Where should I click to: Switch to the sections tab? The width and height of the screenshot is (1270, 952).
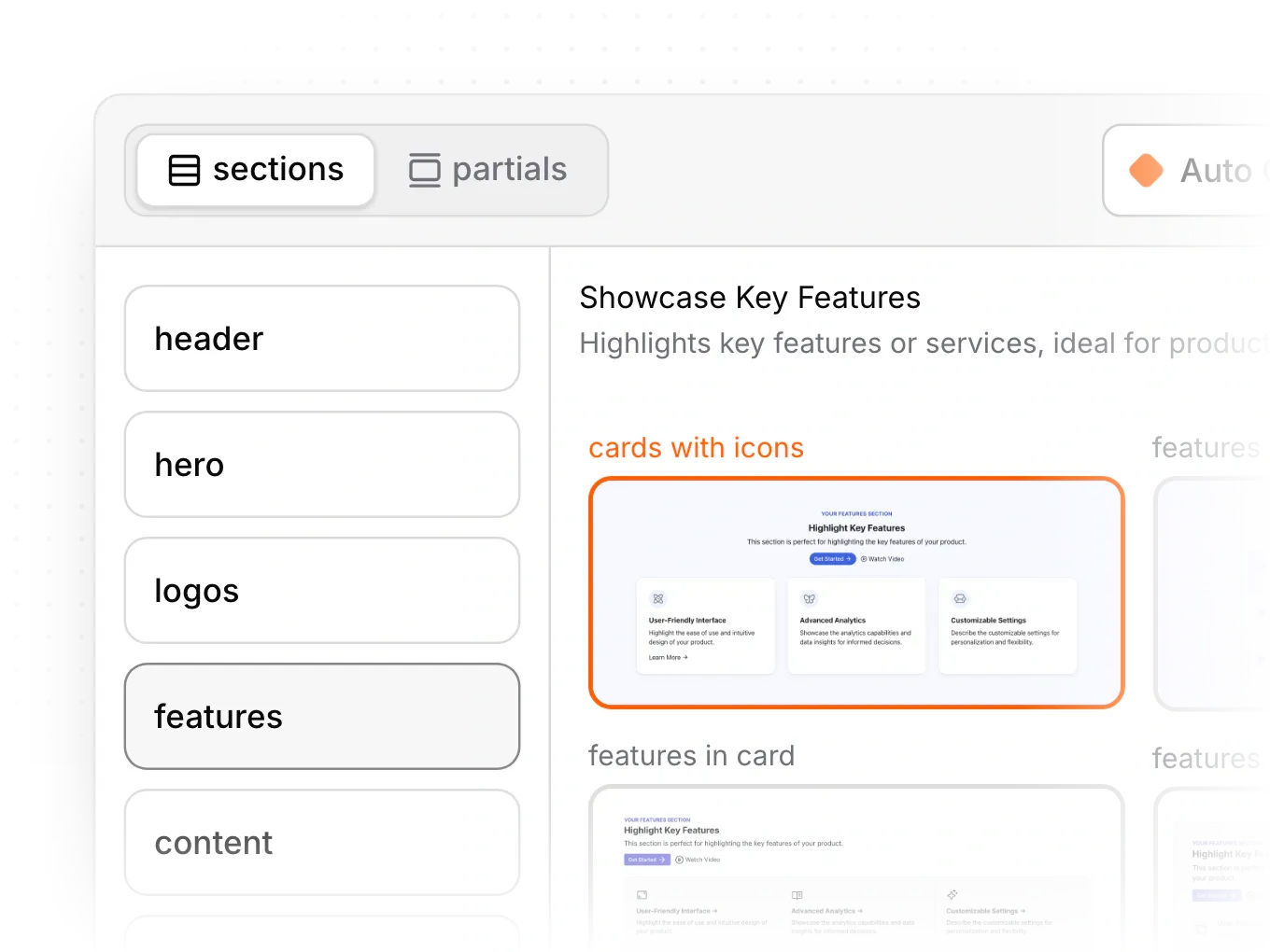pos(256,170)
